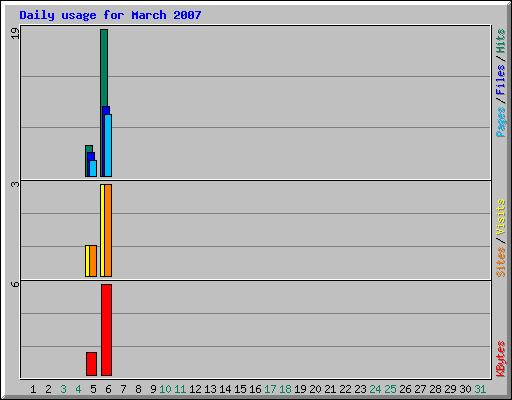This screenshot has height=400, width=512.
Task: Click day label "14" on x-axis
Action: point(225,389)
